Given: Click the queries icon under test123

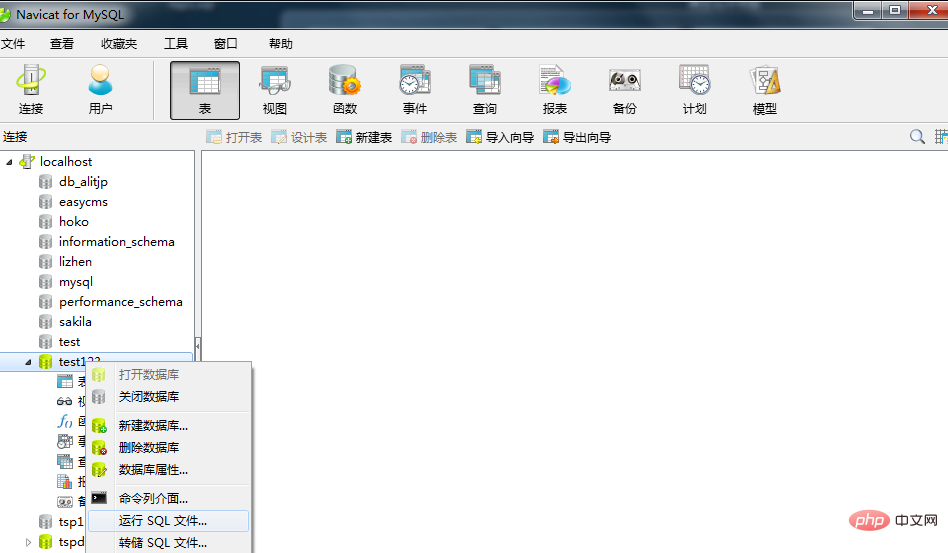Looking at the screenshot, I should click(65, 462).
